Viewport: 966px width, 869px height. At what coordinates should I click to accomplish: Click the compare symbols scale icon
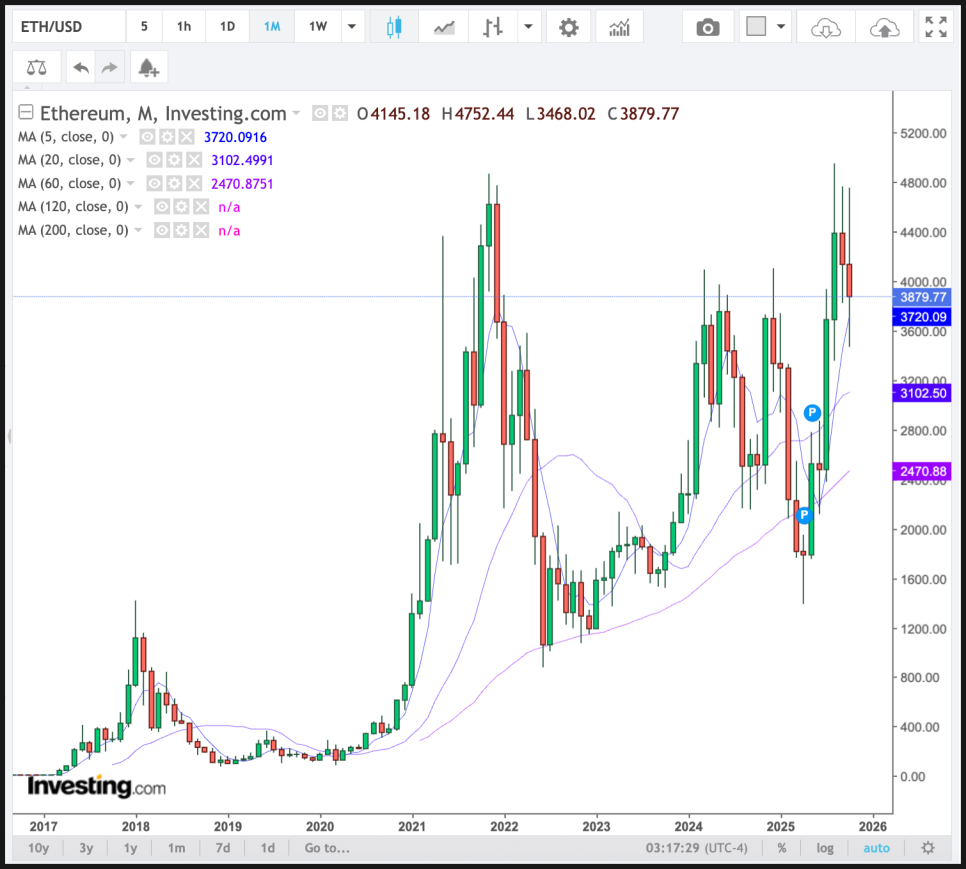click(37, 68)
